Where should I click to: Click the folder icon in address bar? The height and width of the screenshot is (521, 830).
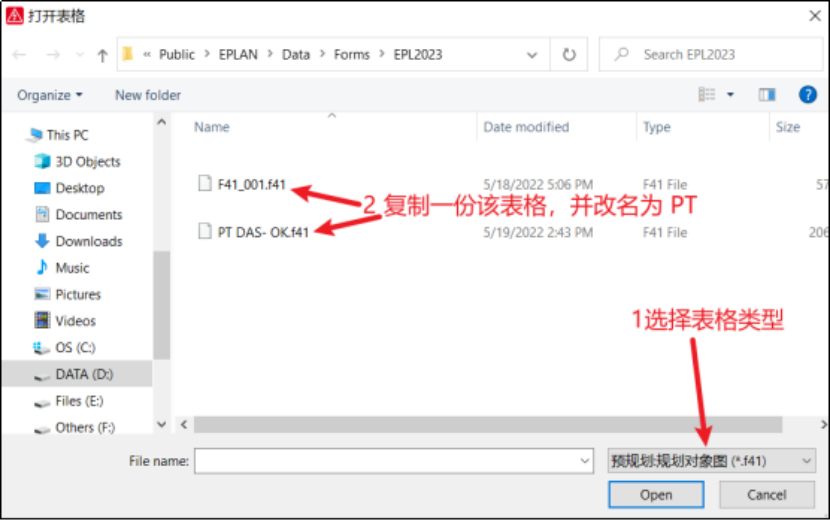[x=128, y=54]
